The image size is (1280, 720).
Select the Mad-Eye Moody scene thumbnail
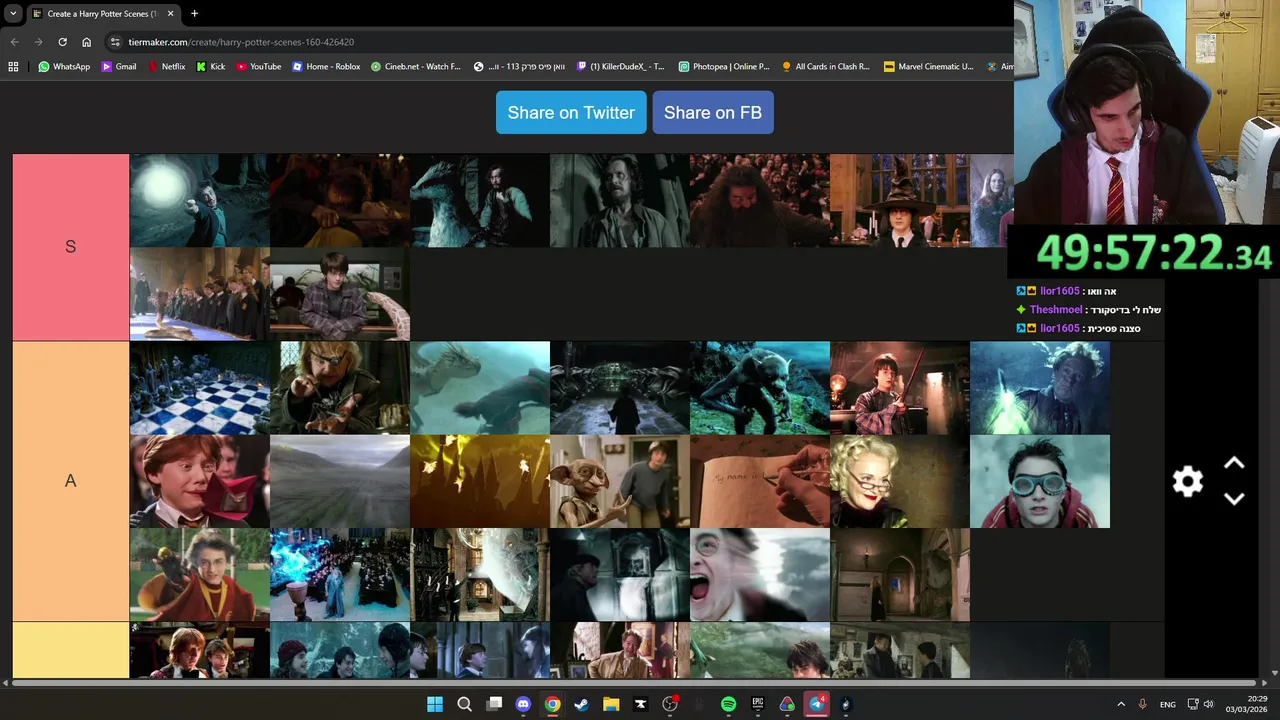[x=339, y=388]
